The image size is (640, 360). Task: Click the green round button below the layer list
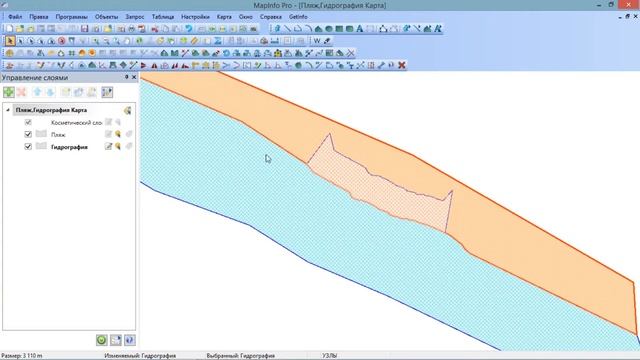pyautogui.click(x=102, y=340)
